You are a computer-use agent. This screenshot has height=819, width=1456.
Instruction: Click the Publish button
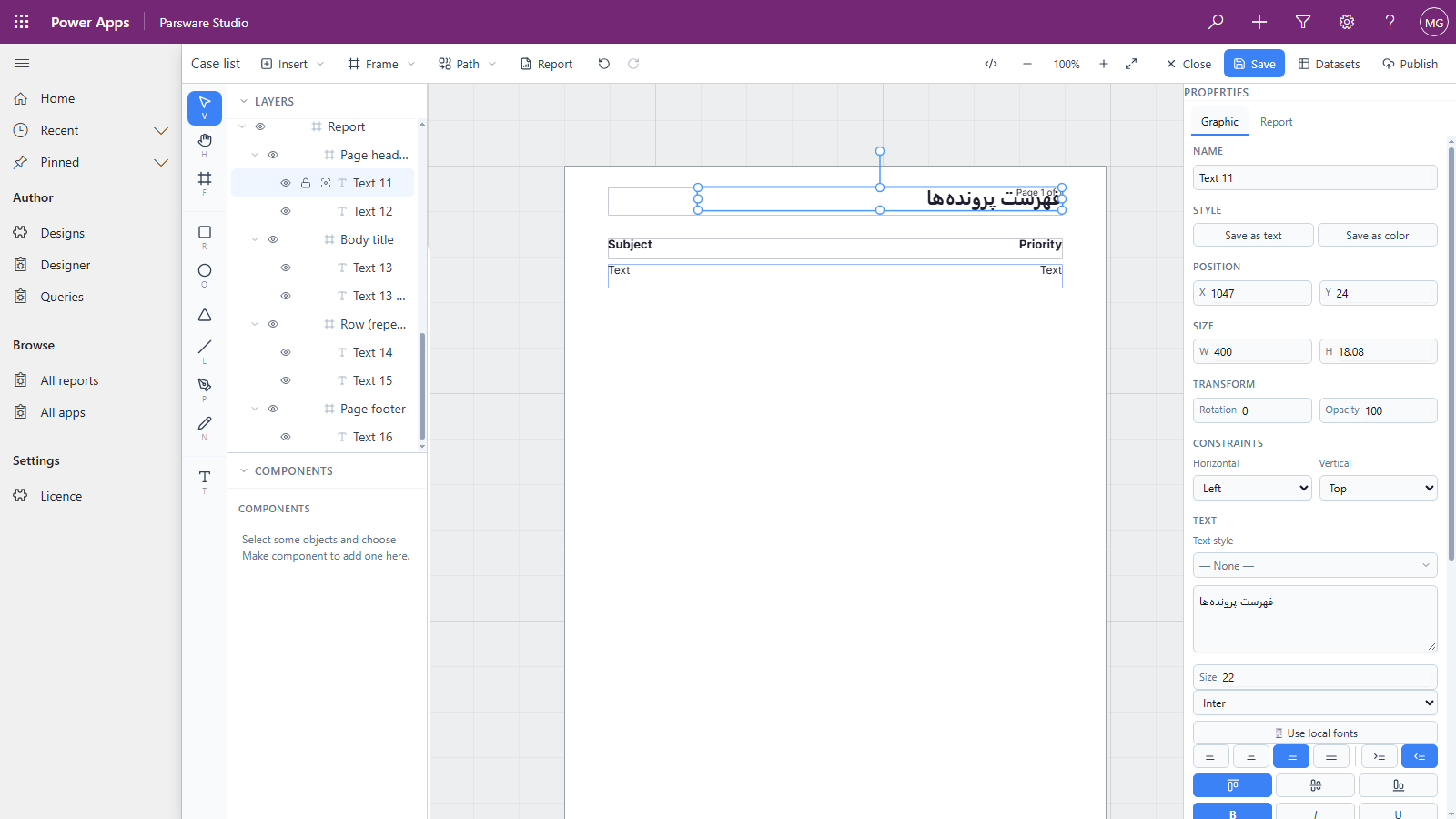click(x=1410, y=64)
